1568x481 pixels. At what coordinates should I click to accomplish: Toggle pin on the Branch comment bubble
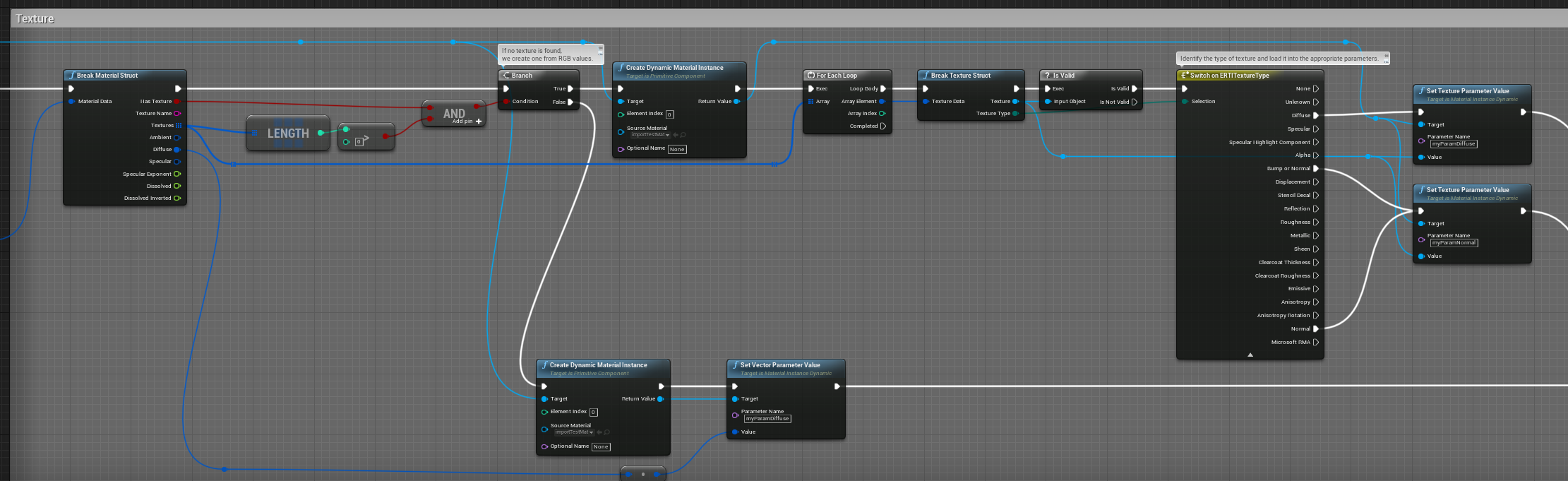tap(601, 48)
